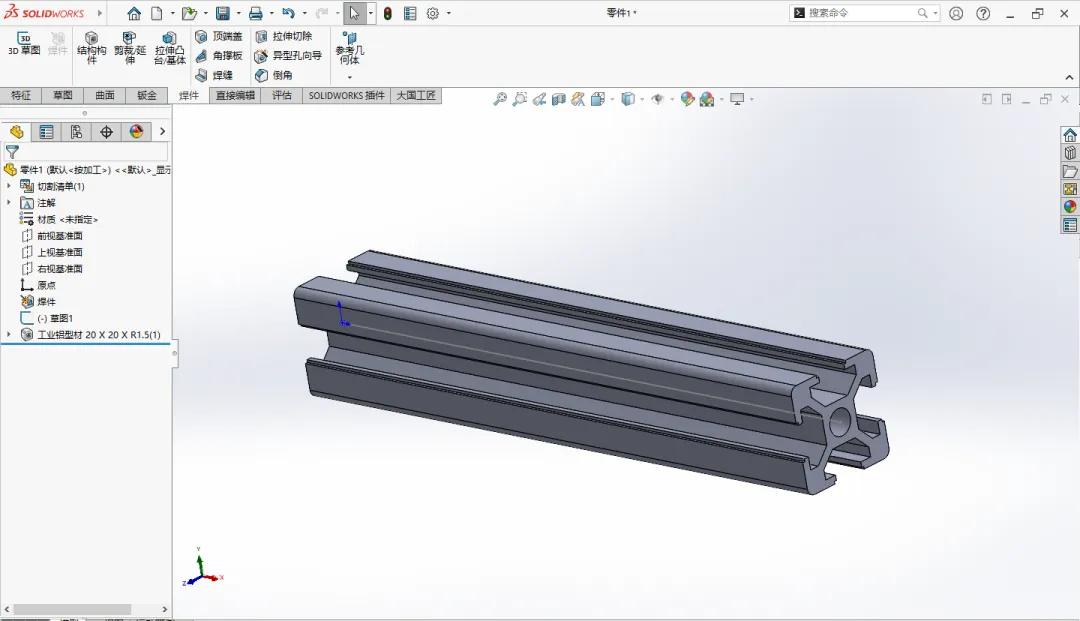The width and height of the screenshot is (1080, 621).
Task: Open the Custom Properties task pane tab
Action: 1070,225
